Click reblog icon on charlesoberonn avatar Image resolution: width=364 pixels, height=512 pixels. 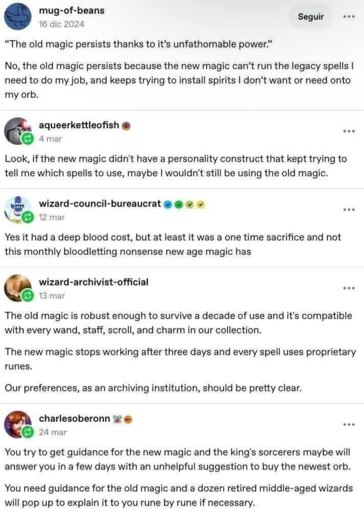pyautogui.click(x=28, y=432)
